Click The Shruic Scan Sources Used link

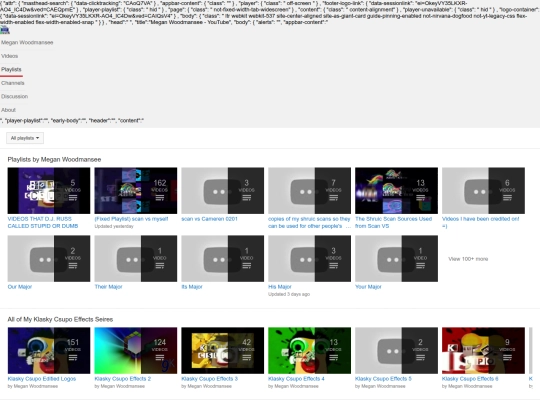click(393, 222)
